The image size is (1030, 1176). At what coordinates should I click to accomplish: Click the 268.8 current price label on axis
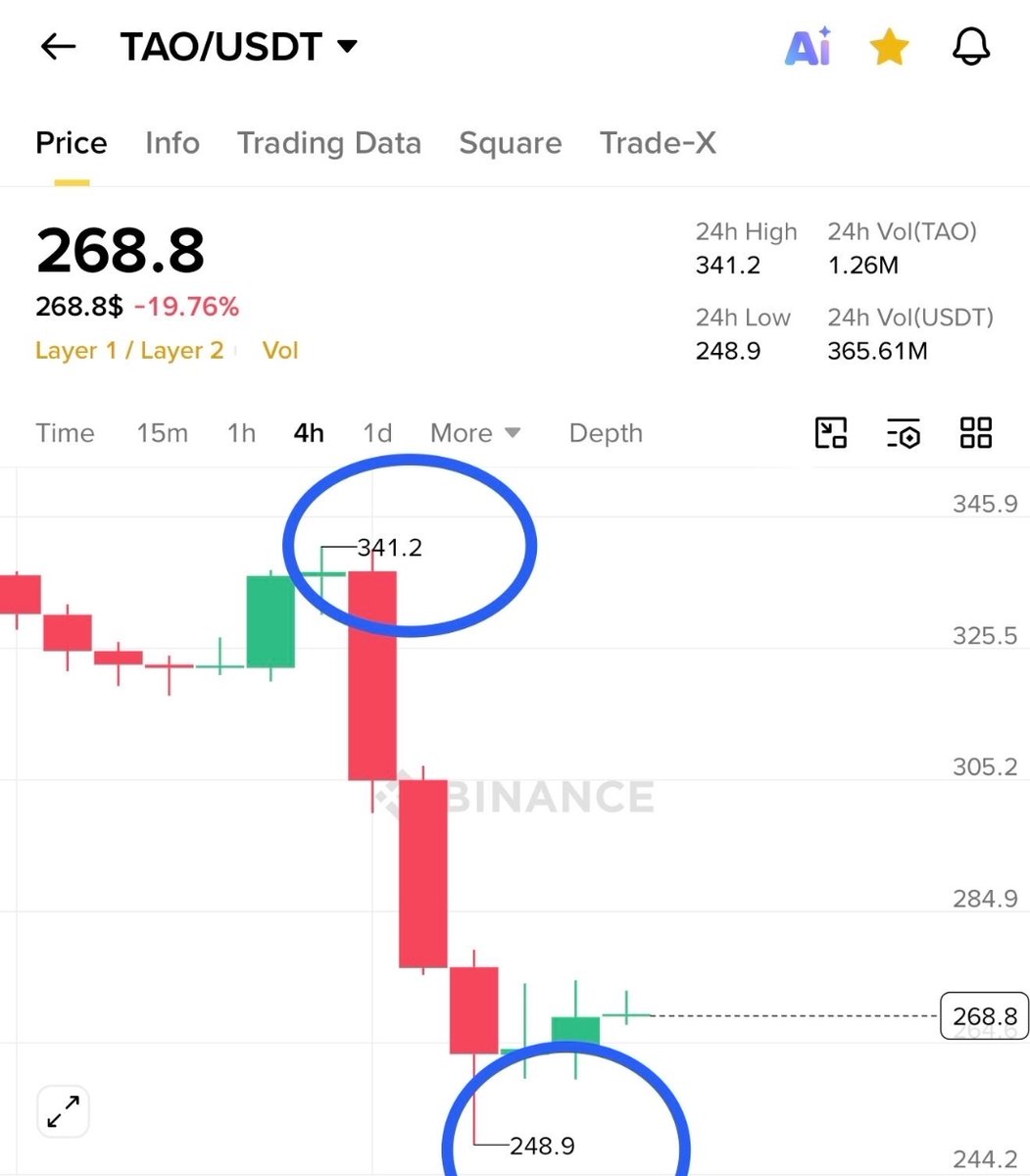[985, 1016]
